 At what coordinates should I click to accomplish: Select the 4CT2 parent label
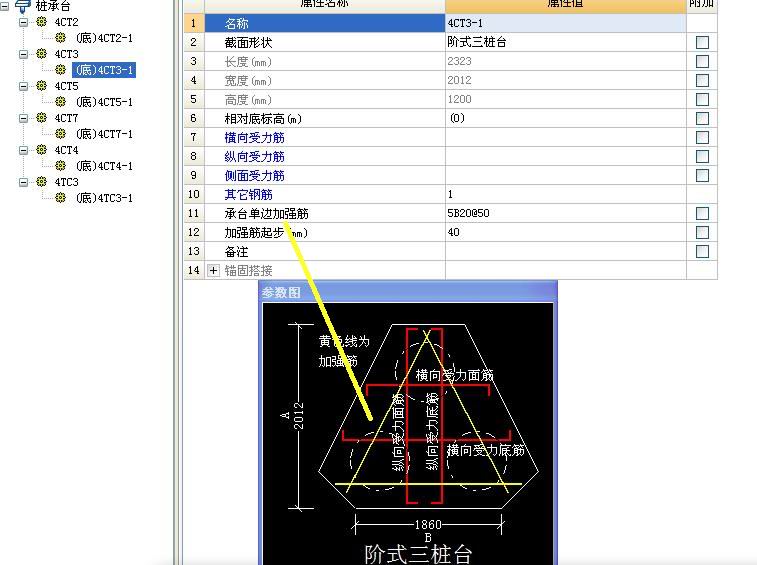[x=66, y=22]
